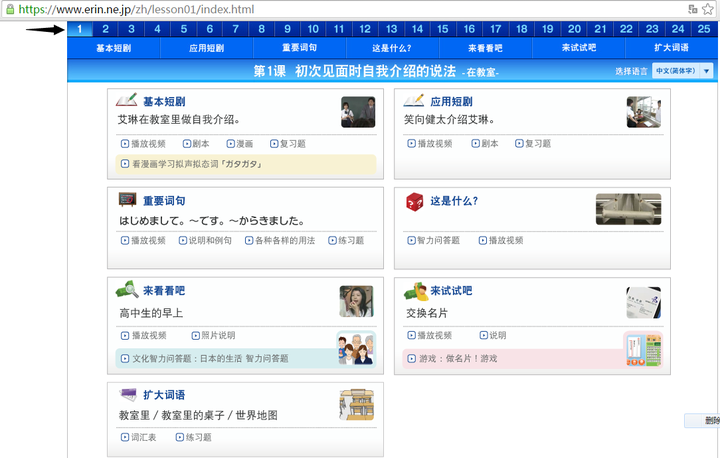Click 播放视频 under 重要词句
Screen dimensions: 720x458
click(143, 240)
